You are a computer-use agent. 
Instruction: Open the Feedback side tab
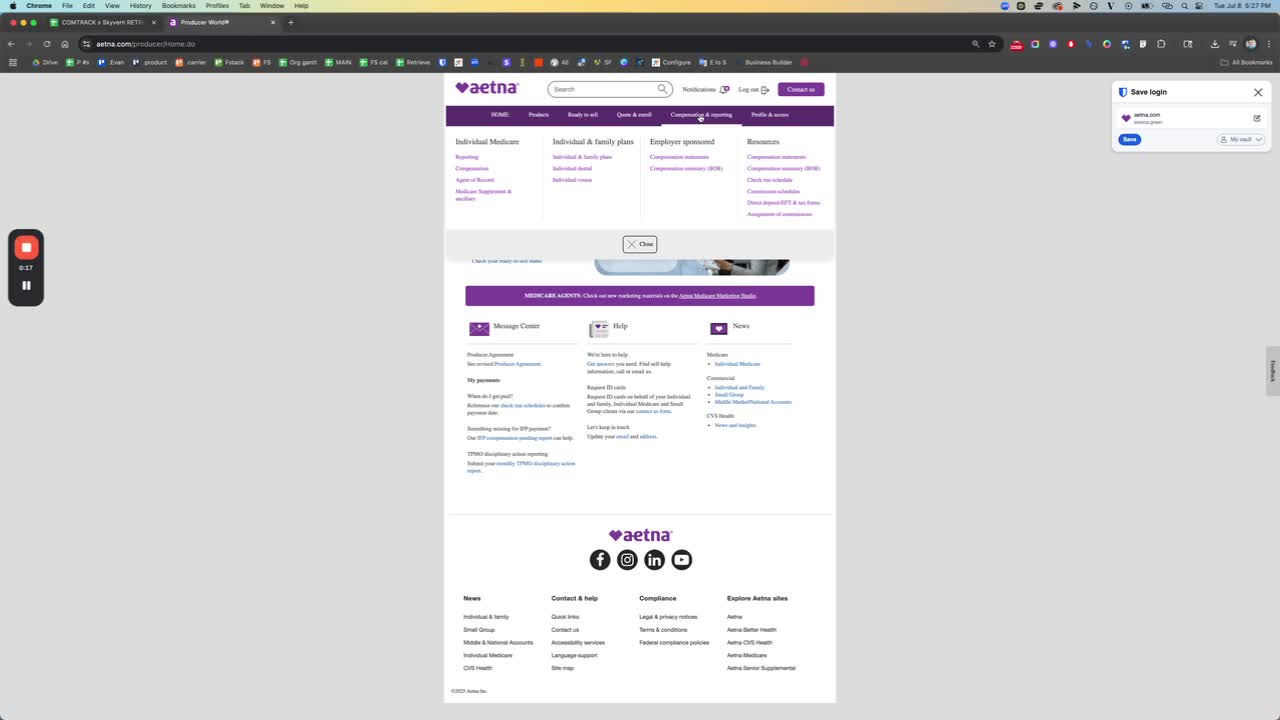pos(1273,371)
